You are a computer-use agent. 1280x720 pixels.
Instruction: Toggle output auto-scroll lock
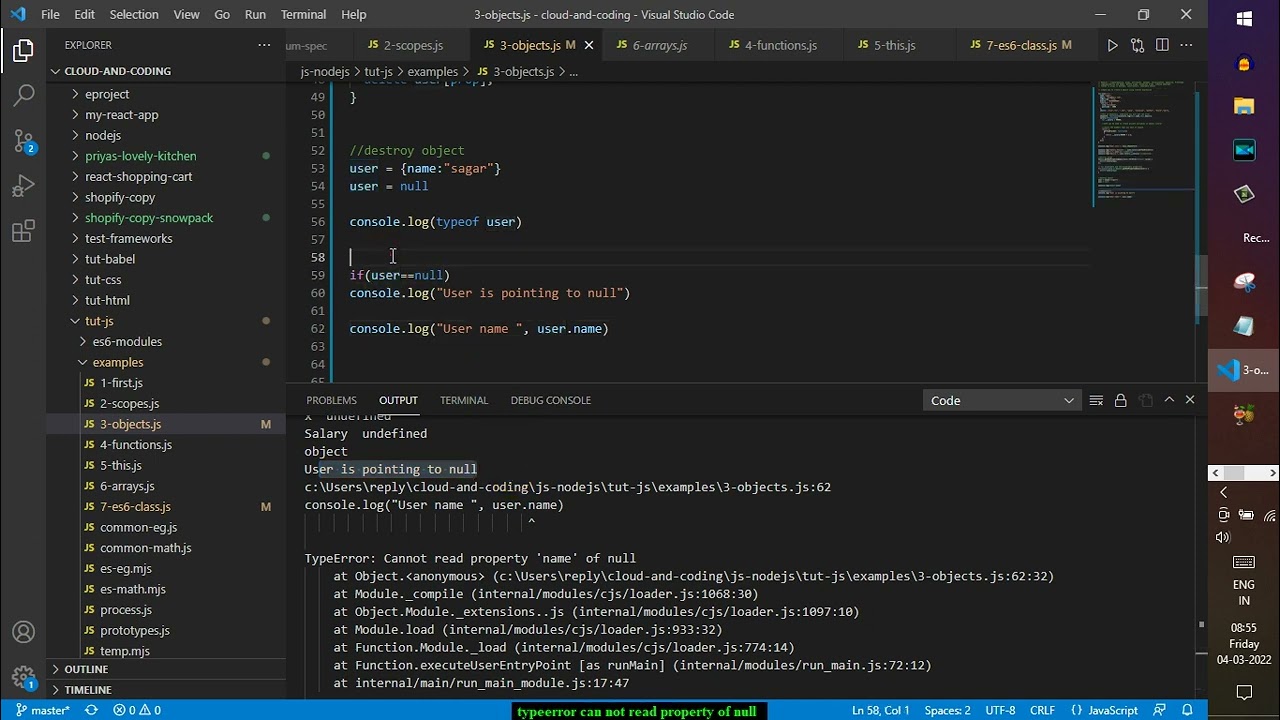[x=1120, y=400]
